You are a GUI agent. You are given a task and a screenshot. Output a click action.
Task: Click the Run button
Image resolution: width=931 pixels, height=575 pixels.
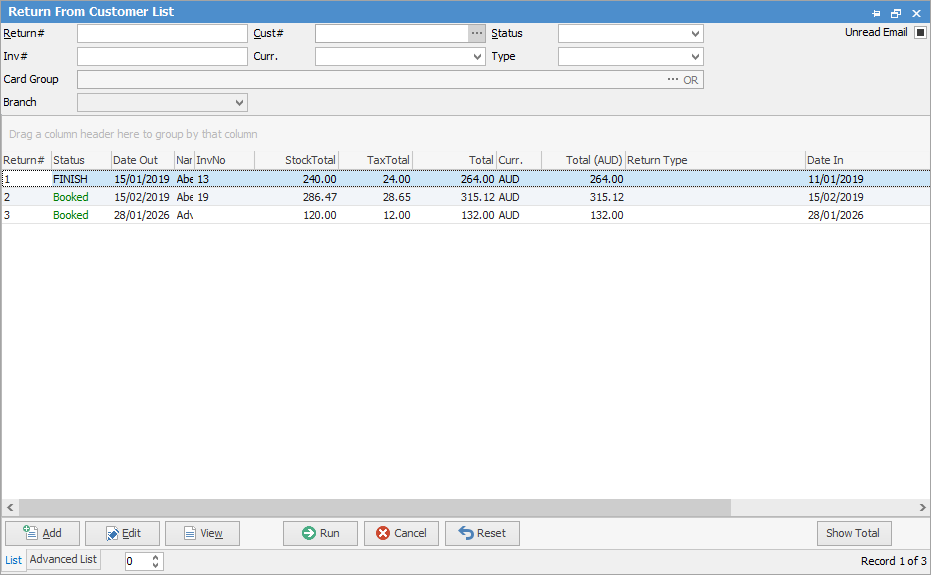[321, 533]
